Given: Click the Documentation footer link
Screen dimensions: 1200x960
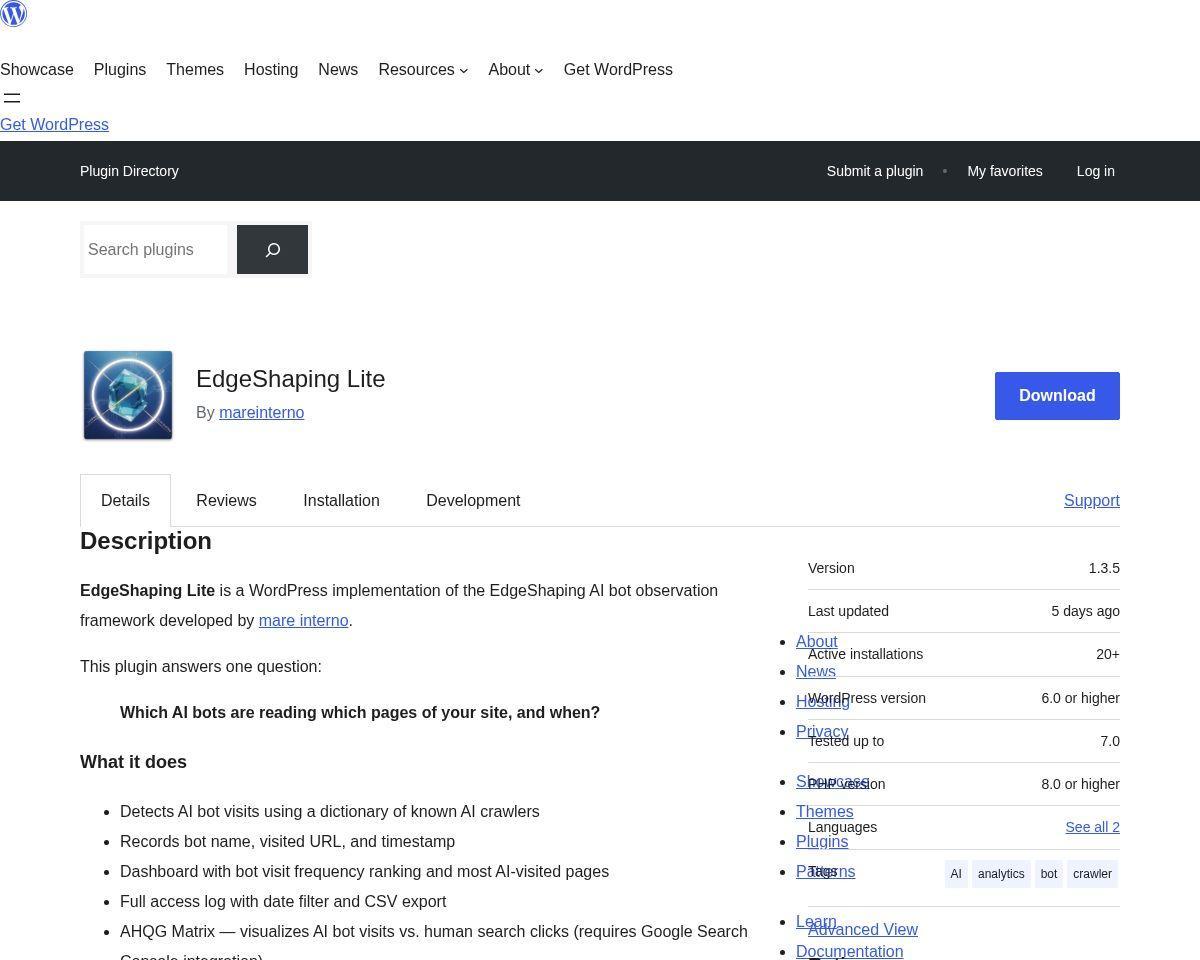Looking at the screenshot, I should point(850,952).
